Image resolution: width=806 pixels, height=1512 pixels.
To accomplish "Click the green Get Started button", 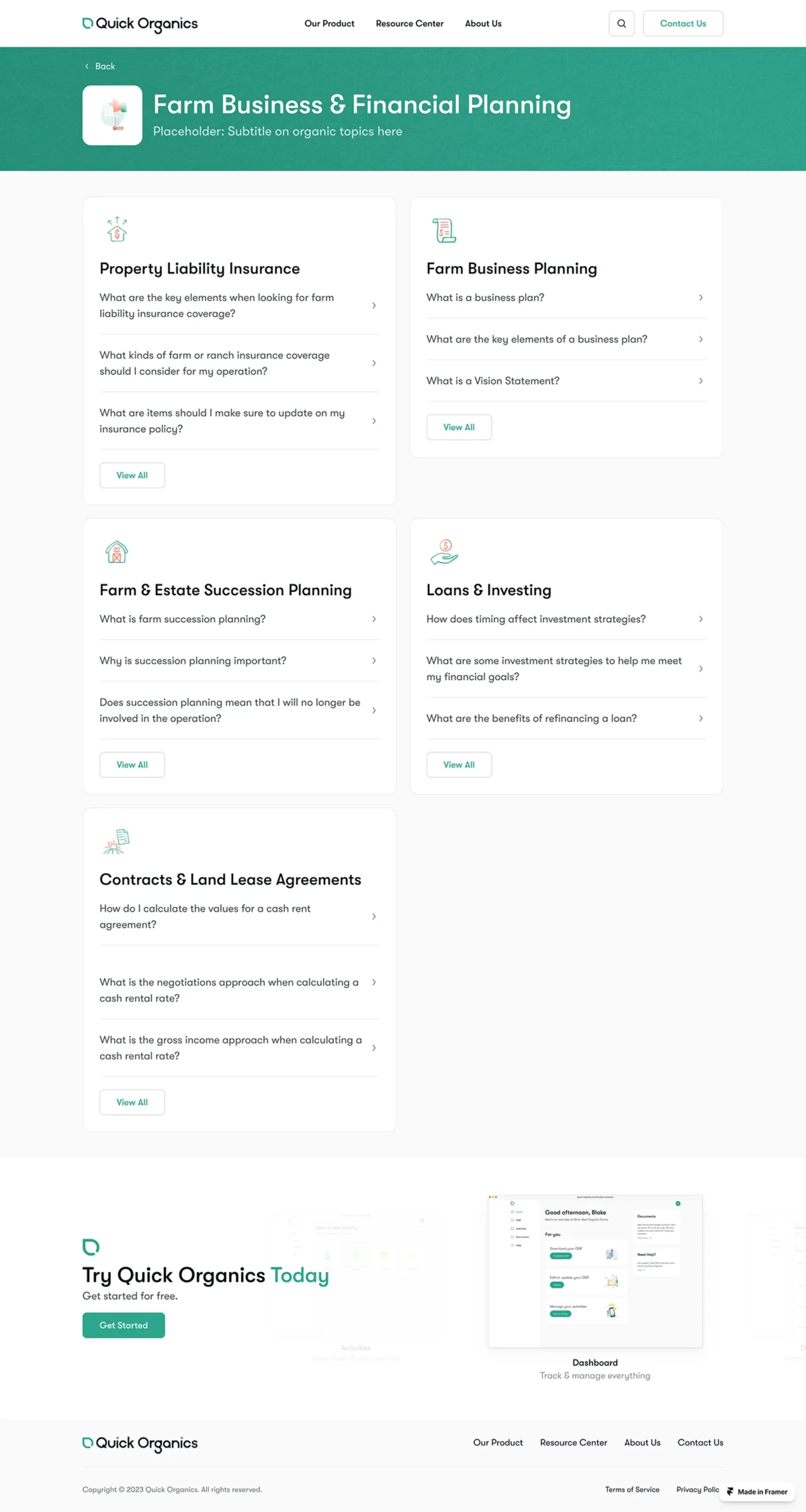I will [123, 1325].
